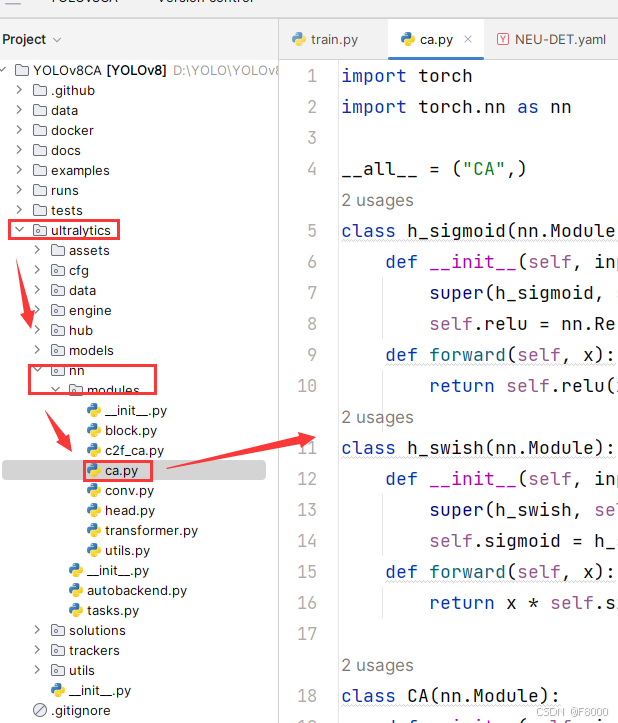Expand the trackers folder arrow
The height and width of the screenshot is (723, 618).
[x=37, y=650]
